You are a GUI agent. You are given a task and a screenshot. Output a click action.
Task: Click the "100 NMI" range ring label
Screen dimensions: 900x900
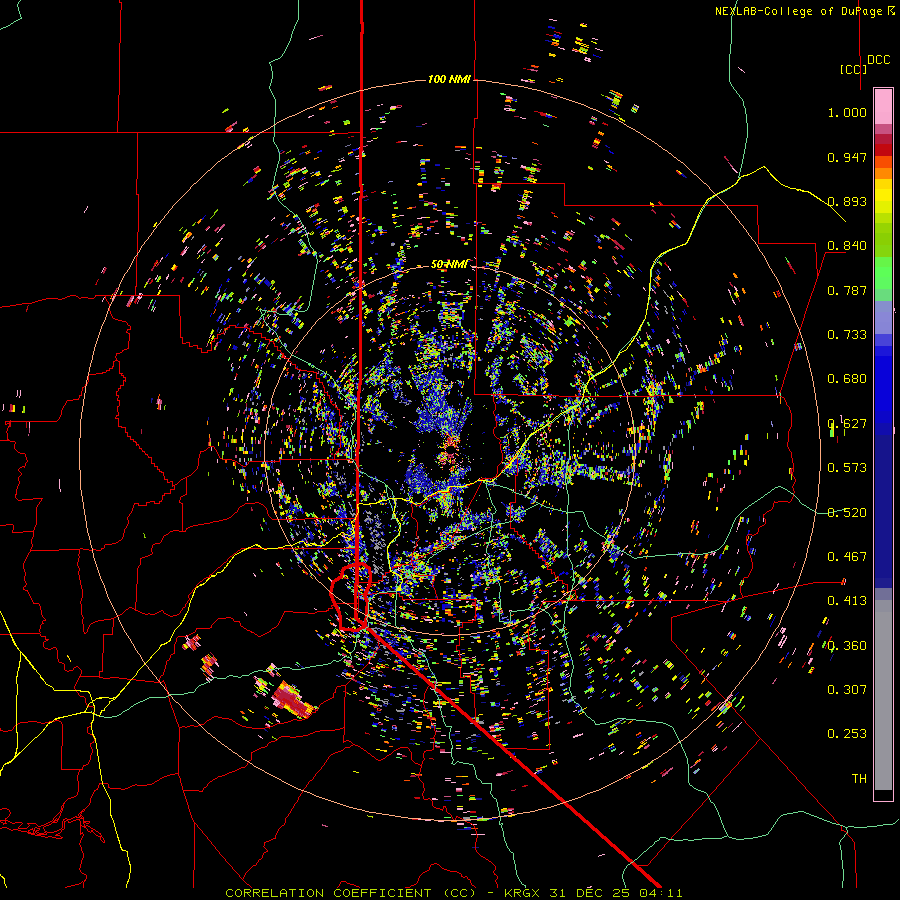coord(449,79)
